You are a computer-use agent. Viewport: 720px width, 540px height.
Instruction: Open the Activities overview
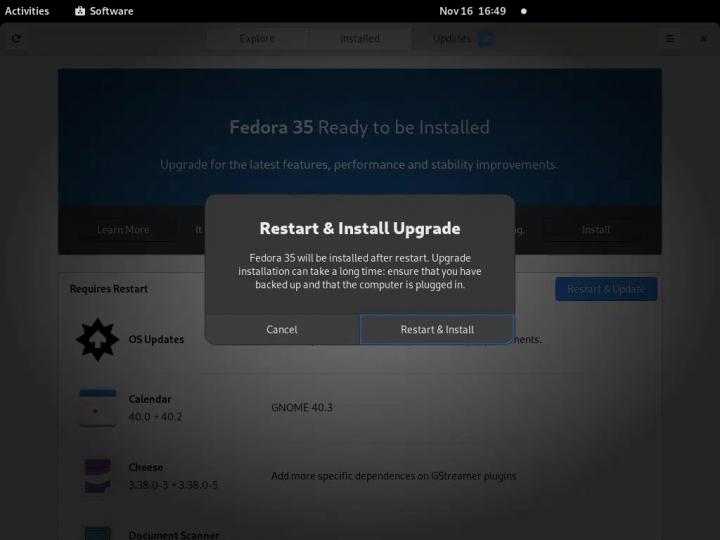[27, 11]
